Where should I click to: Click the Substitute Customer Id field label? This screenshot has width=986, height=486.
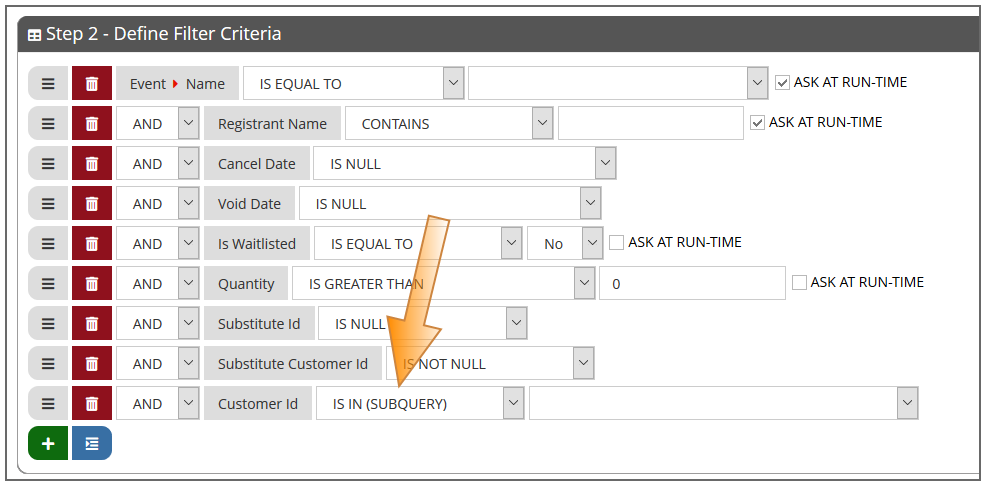point(293,364)
